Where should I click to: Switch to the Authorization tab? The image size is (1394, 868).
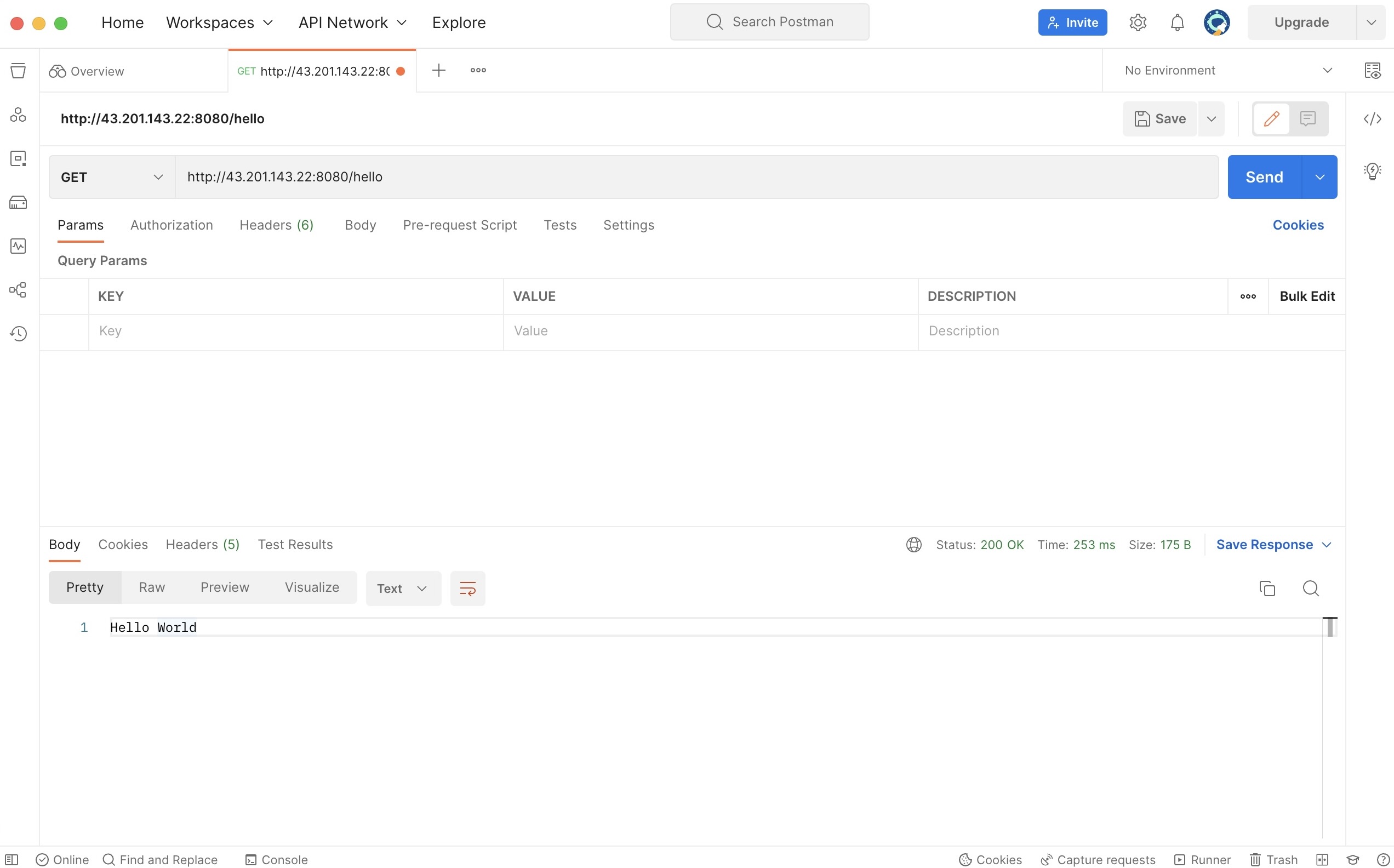point(171,225)
